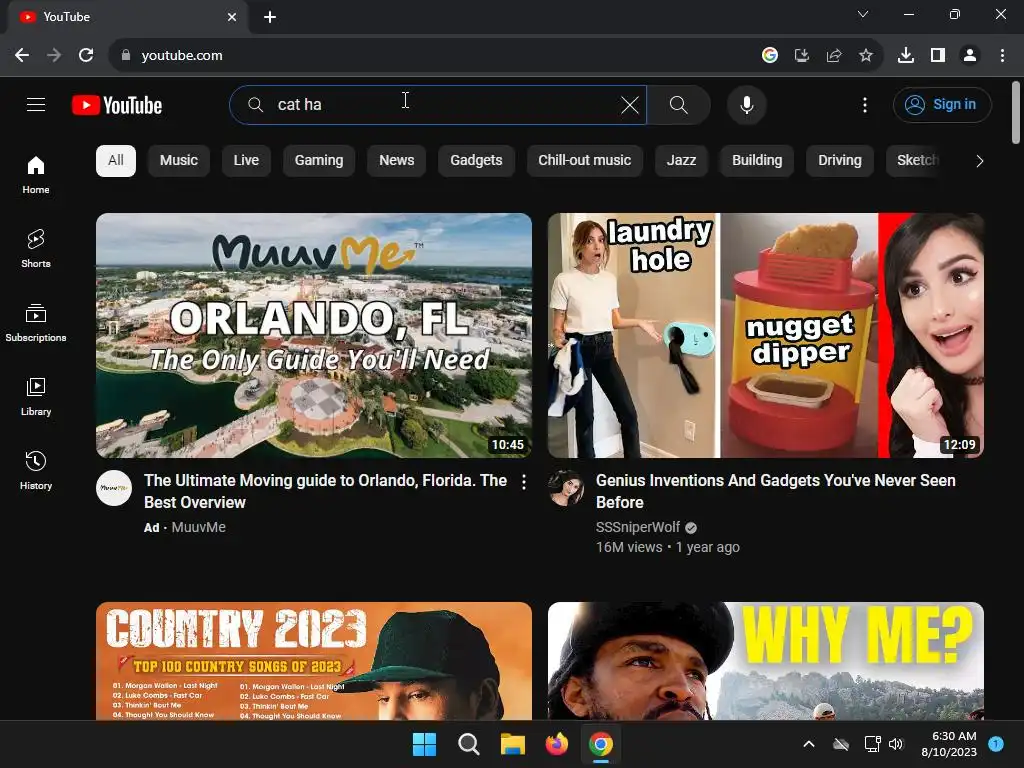
Task: Click the install app icon in address bar
Action: (x=801, y=56)
